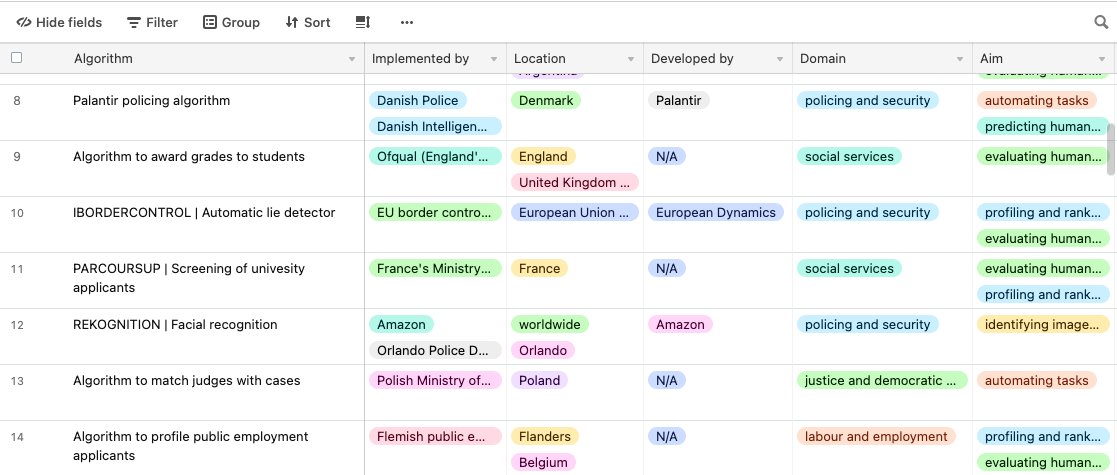Click Algorithm to award grades to students

pos(189,157)
